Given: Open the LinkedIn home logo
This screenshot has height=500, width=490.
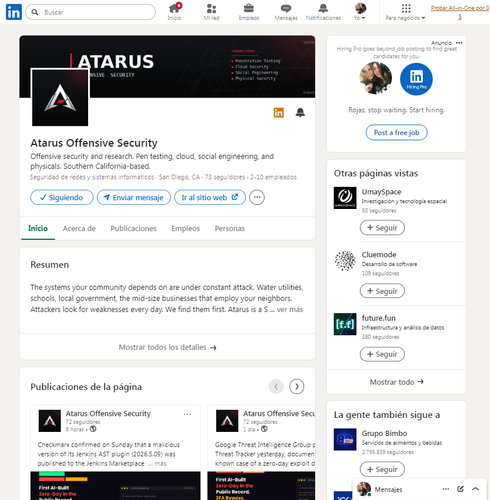Looking at the screenshot, I should (14, 12).
